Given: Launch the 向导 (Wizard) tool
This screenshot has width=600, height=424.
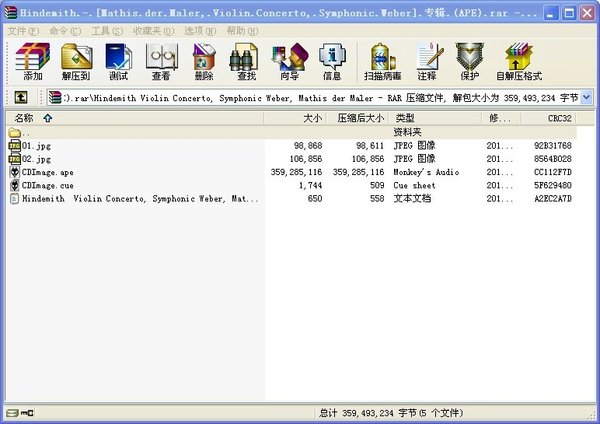Looking at the screenshot, I should (x=289, y=61).
